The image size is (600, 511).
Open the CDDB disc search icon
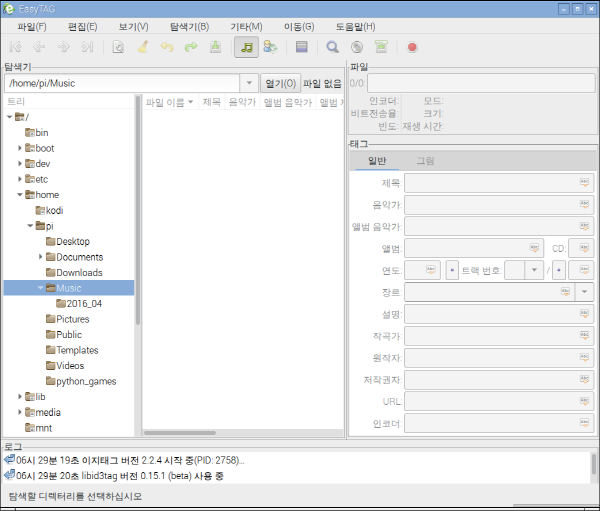[357, 47]
